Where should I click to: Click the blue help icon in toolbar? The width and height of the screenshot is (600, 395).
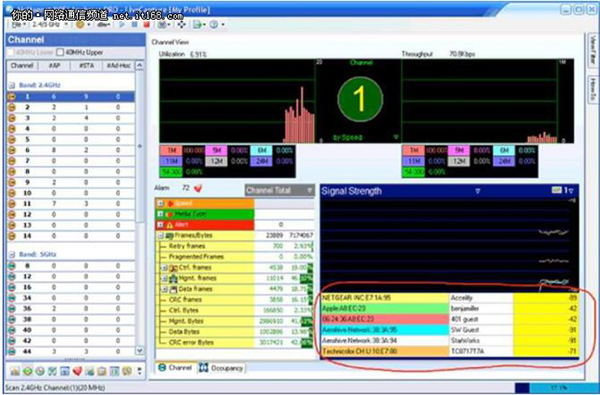click(x=214, y=25)
